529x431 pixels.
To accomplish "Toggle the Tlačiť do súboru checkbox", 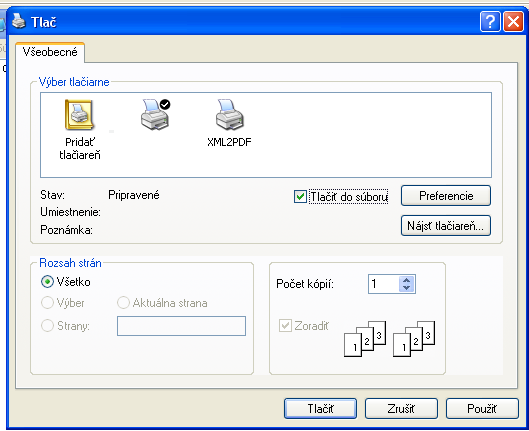I will [300, 196].
